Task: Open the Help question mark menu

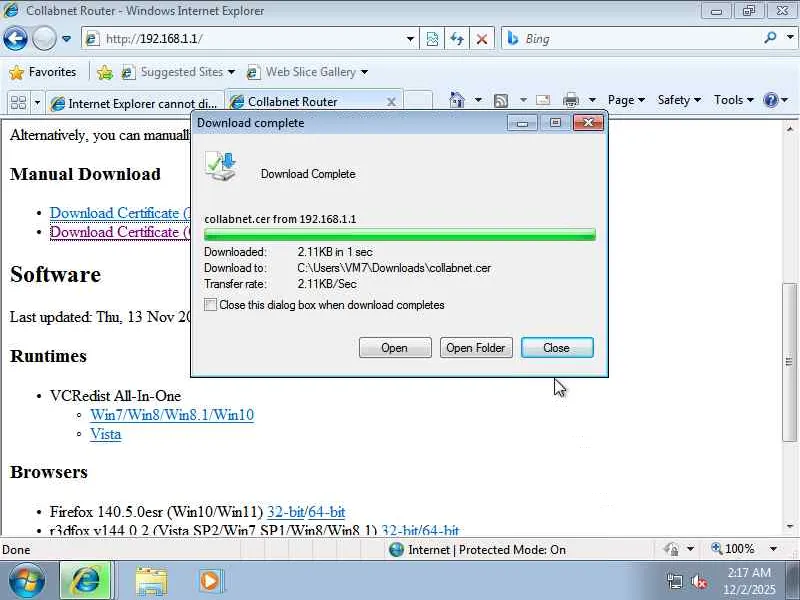Action: [x=776, y=100]
